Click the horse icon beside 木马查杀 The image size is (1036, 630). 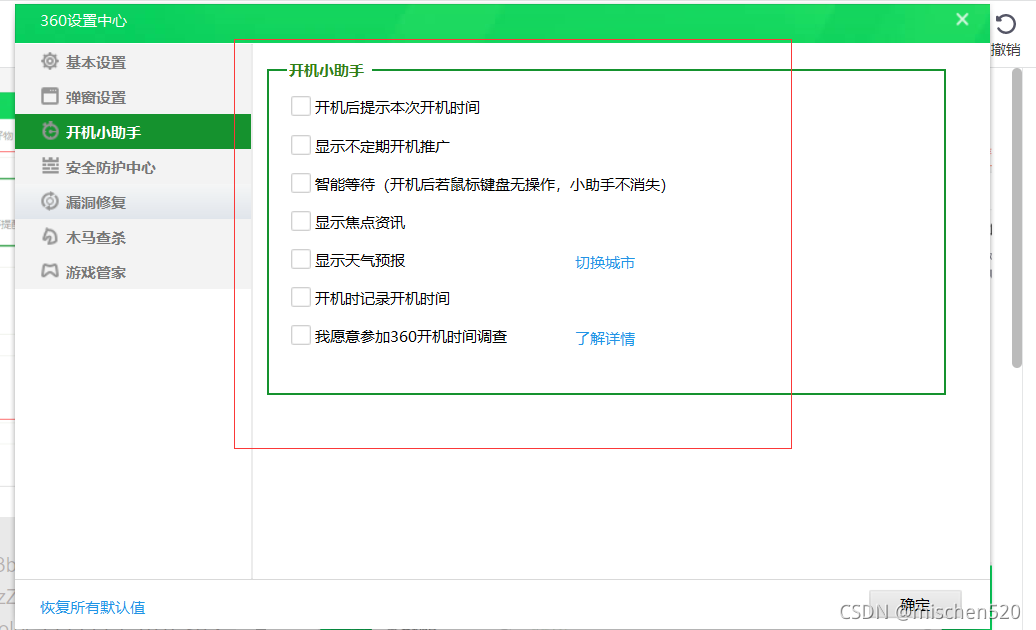[x=50, y=236]
